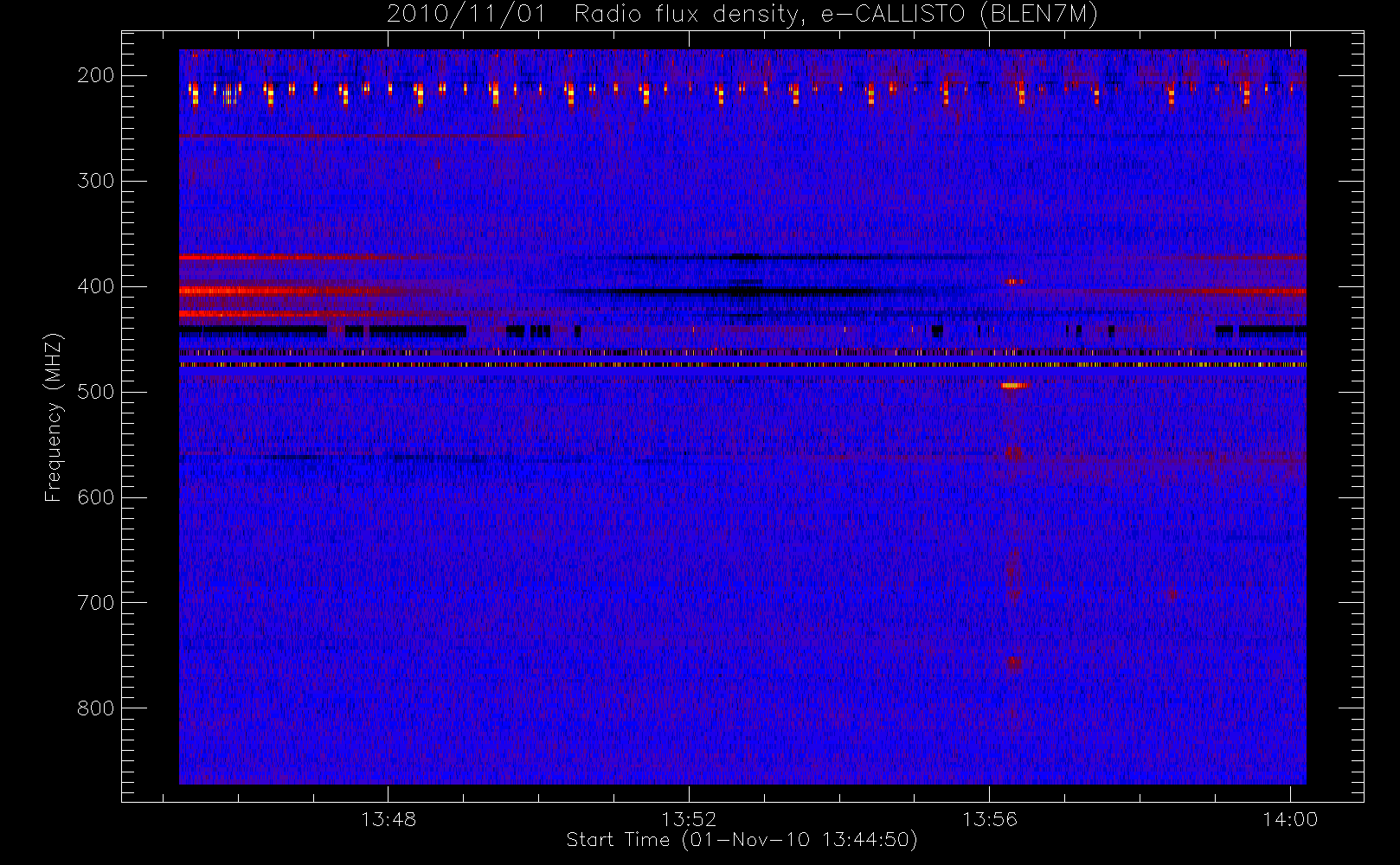Click the 'Start Time (01-Nov-10 13:44:50)' x-axis label
The height and width of the screenshot is (865, 1400).
pyautogui.click(x=742, y=840)
